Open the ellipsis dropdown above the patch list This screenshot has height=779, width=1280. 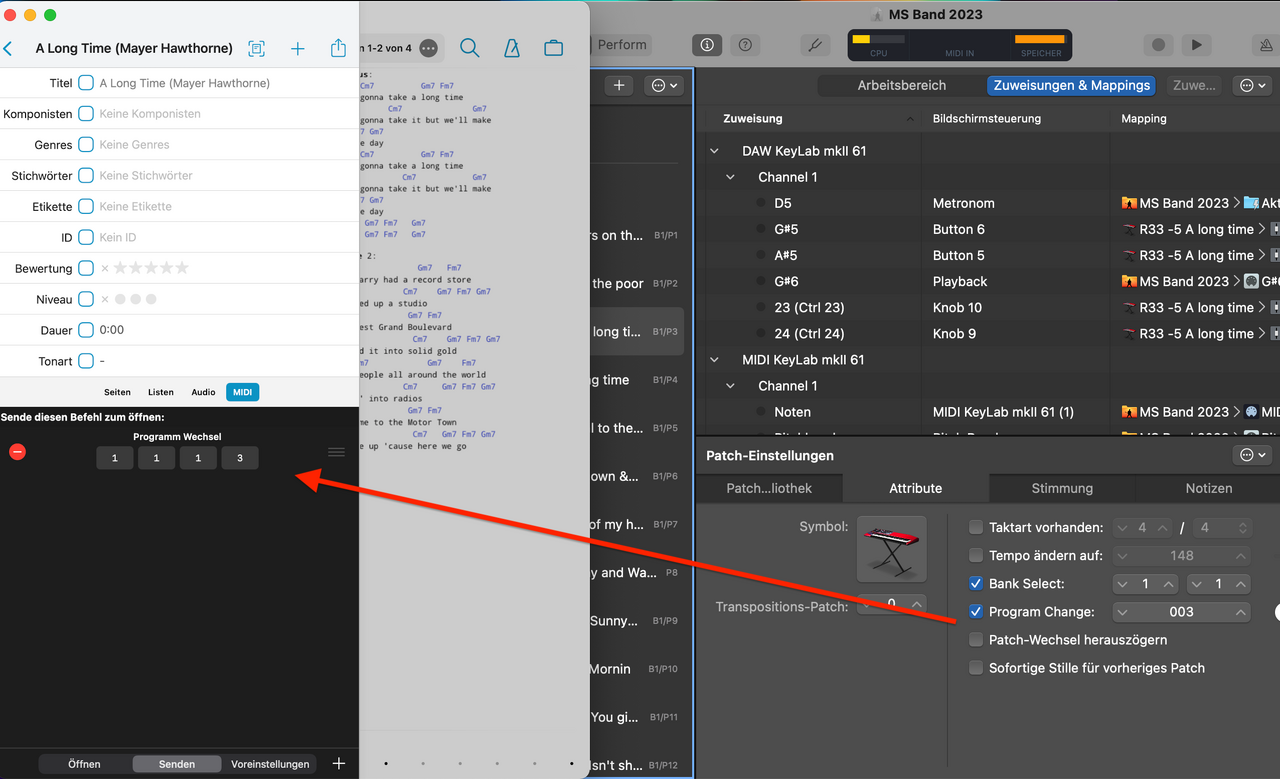(x=664, y=86)
